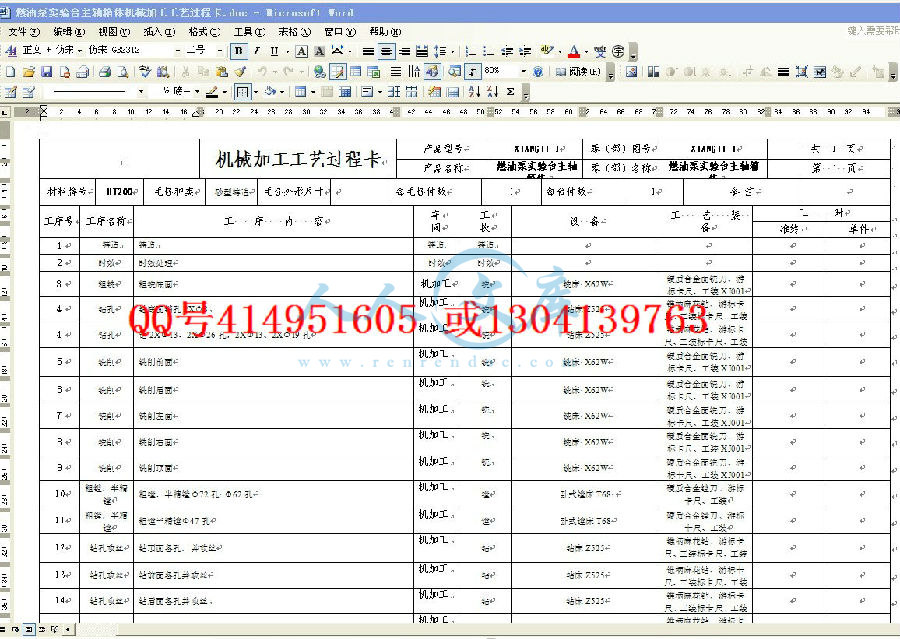Expand line spacing options arrow
The image size is (900, 639).
coord(452,51)
